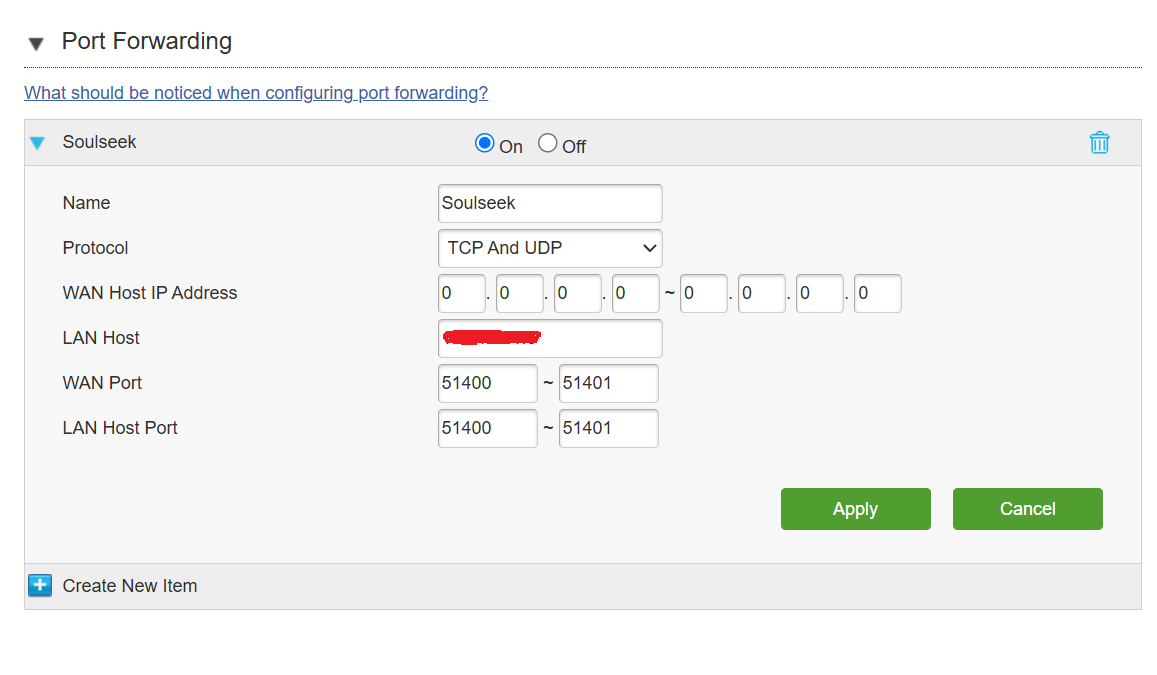The width and height of the screenshot is (1157, 675).
Task: Click the LAN Host Port label
Action: click(120, 428)
